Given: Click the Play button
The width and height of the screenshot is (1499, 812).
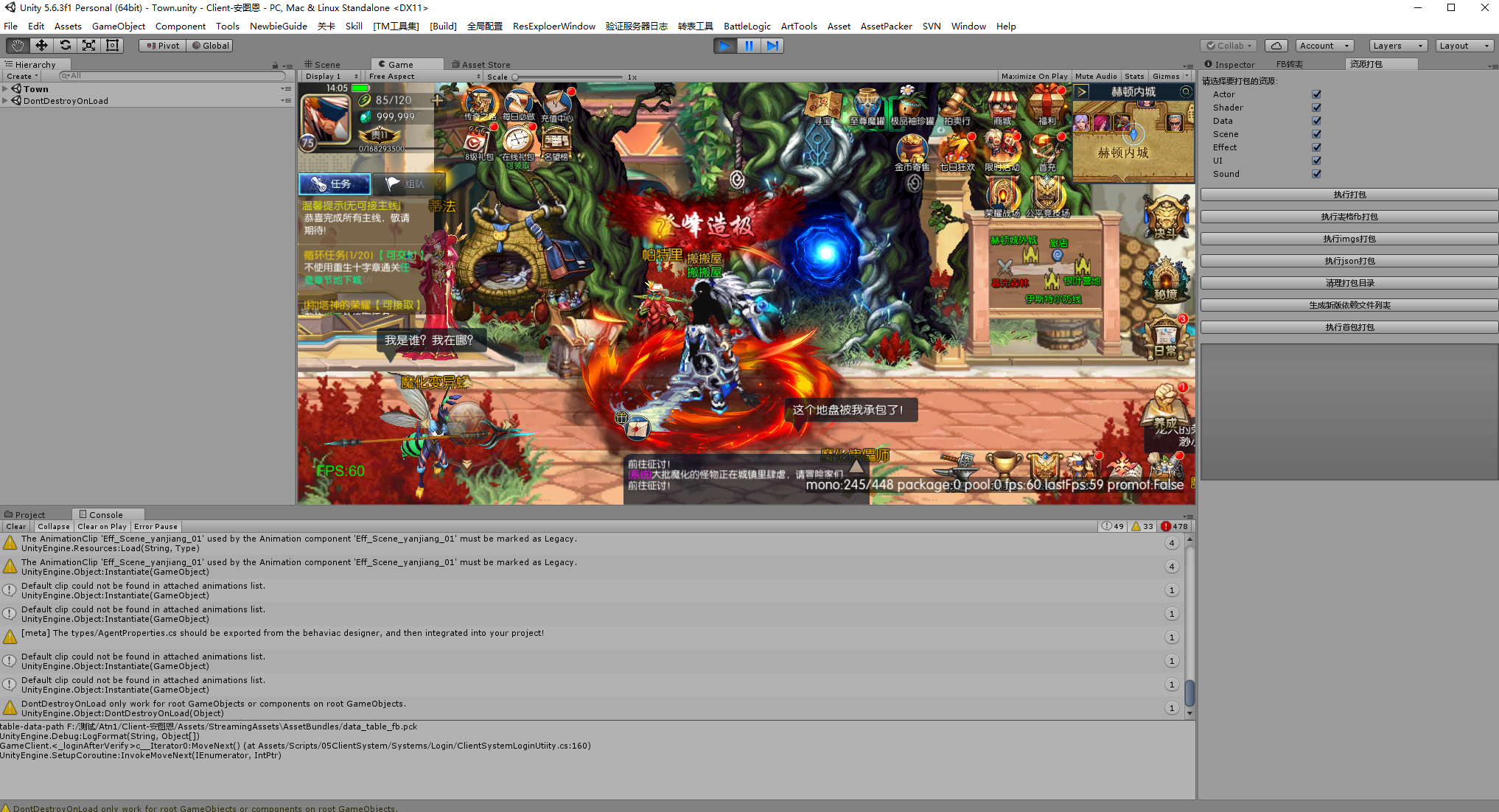Looking at the screenshot, I should (725, 46).
